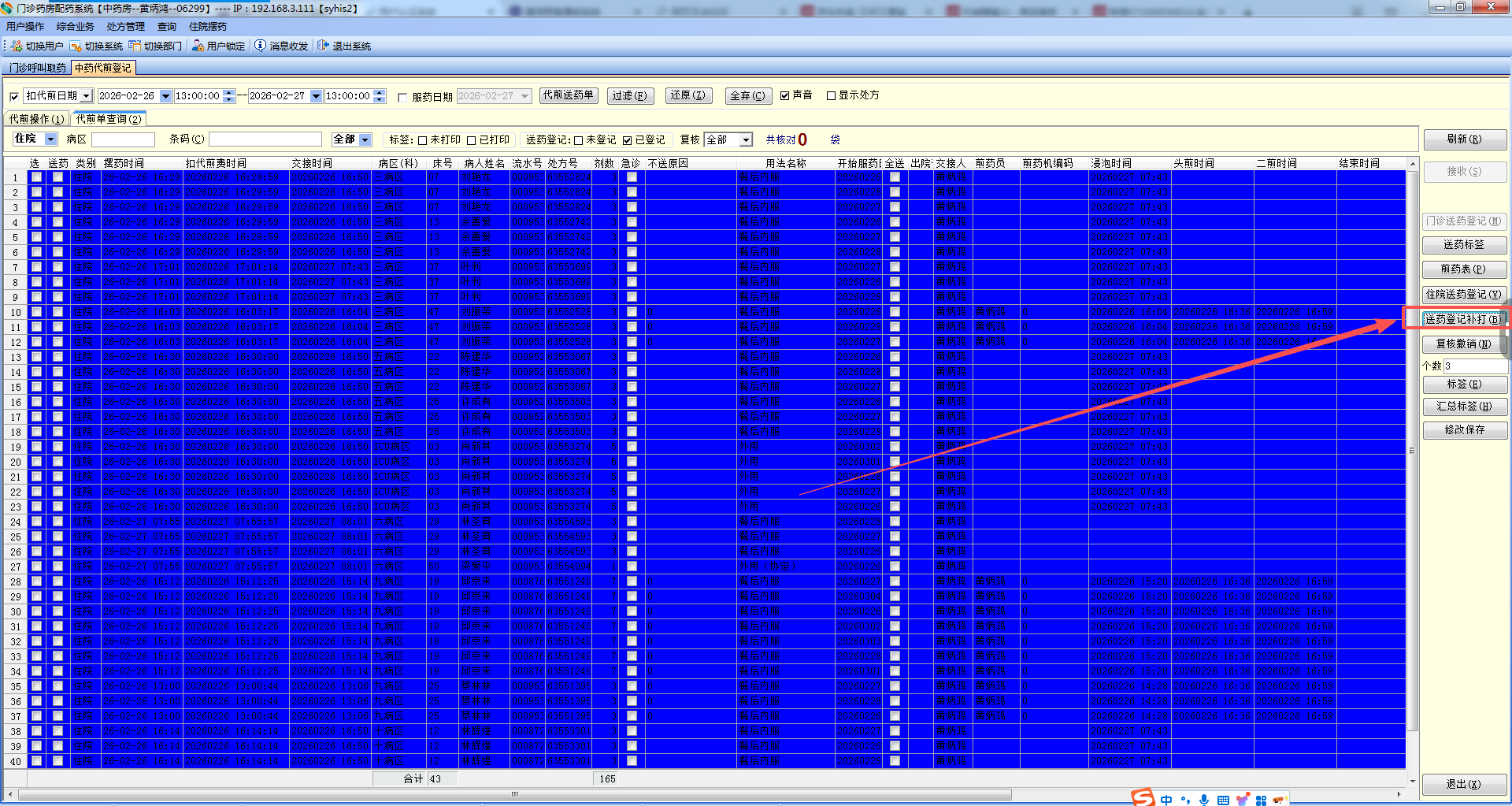Click the 汇总标签(H) button
Viewport: 1512px width, 806px height.
1465,407
